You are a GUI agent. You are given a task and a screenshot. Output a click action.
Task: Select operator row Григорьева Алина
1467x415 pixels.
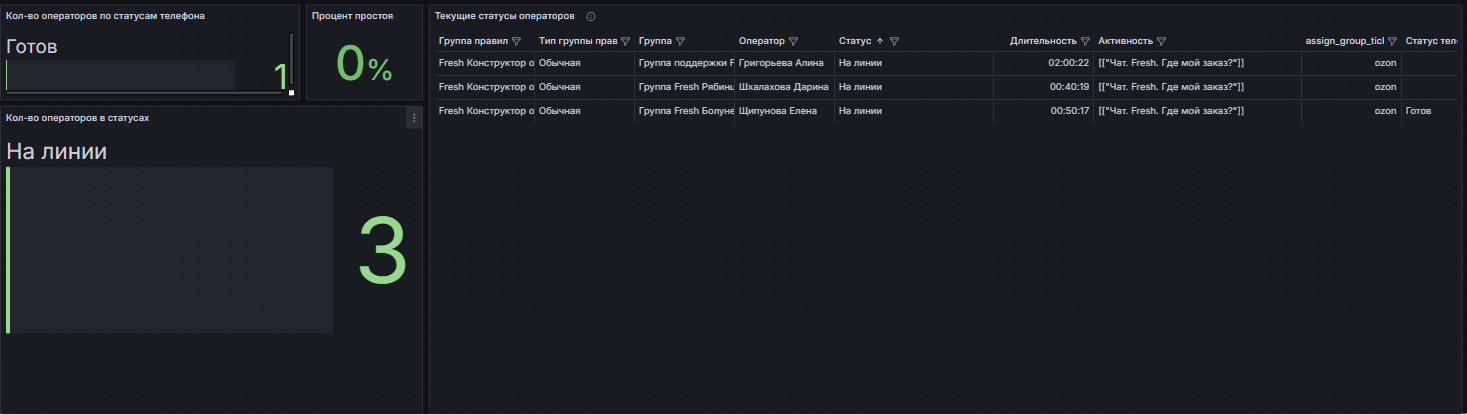coord(780,63)
